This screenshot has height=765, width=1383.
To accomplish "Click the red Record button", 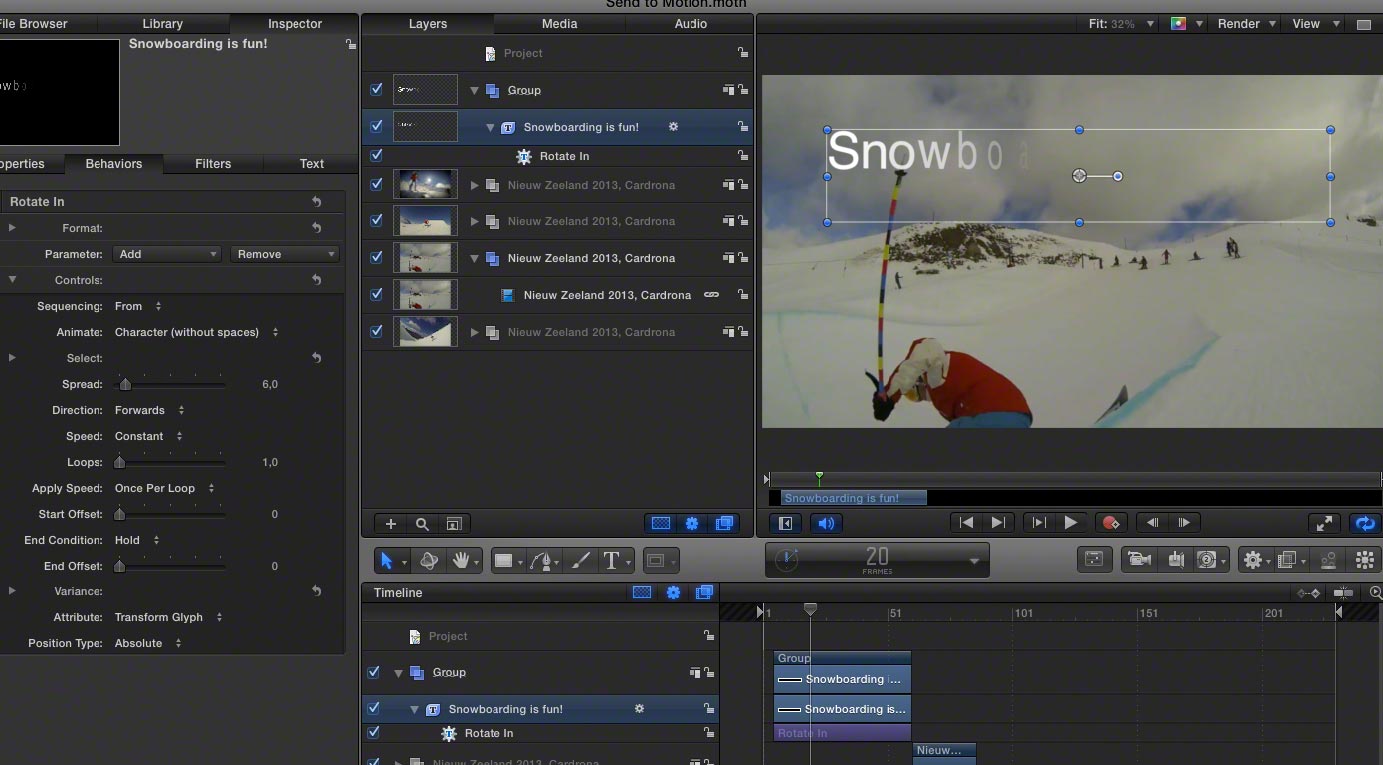I will click(1109, 523).
